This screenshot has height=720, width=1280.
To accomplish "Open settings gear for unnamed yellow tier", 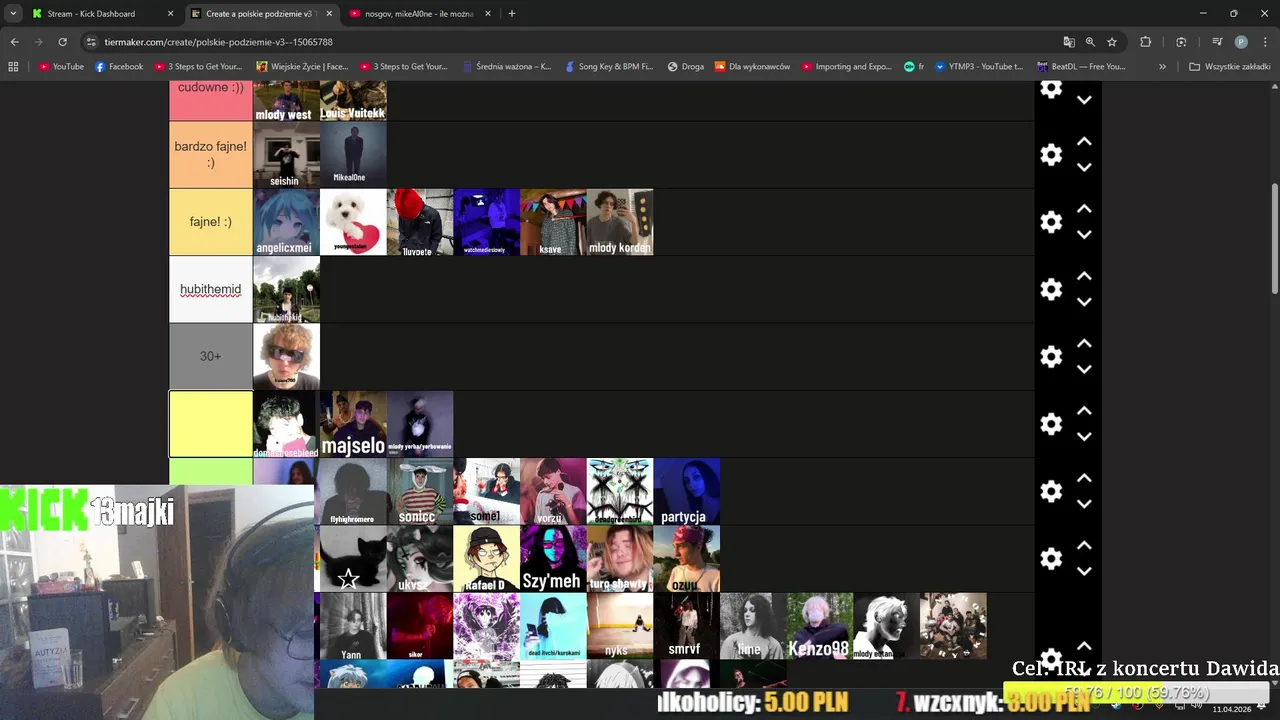I will coord(1051,424).
